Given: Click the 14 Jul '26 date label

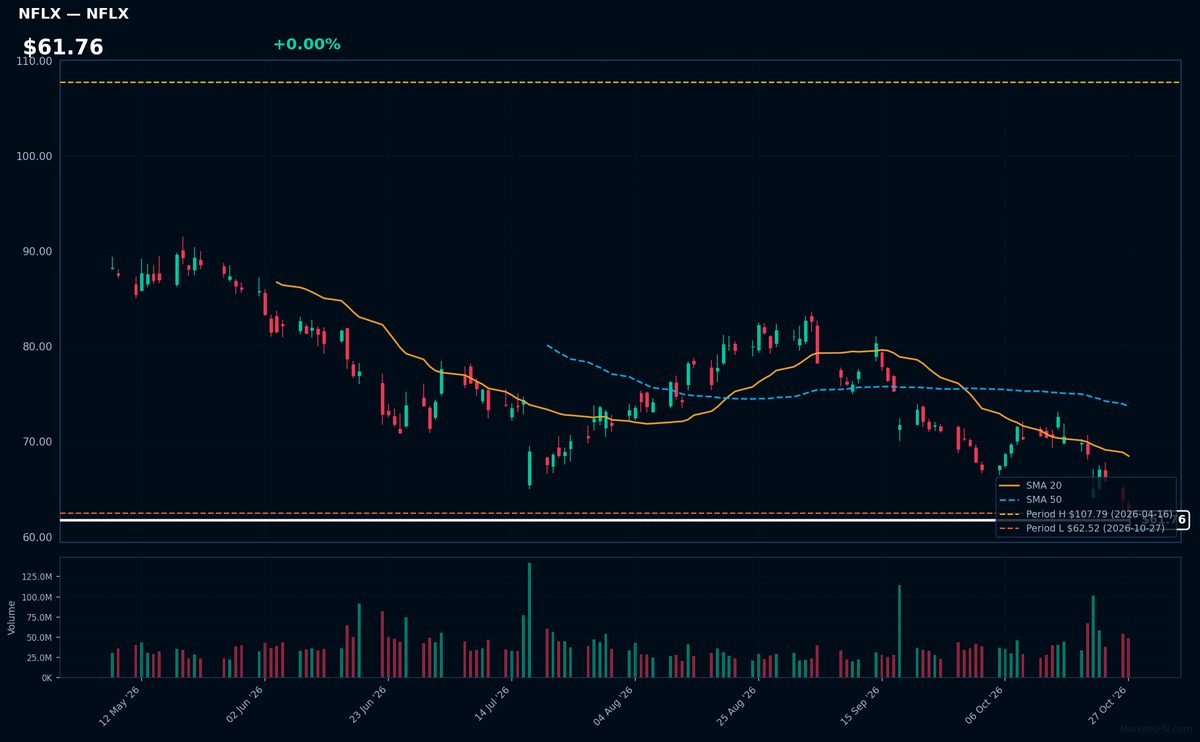Looking at the screenshot, I should pos(490,706).
